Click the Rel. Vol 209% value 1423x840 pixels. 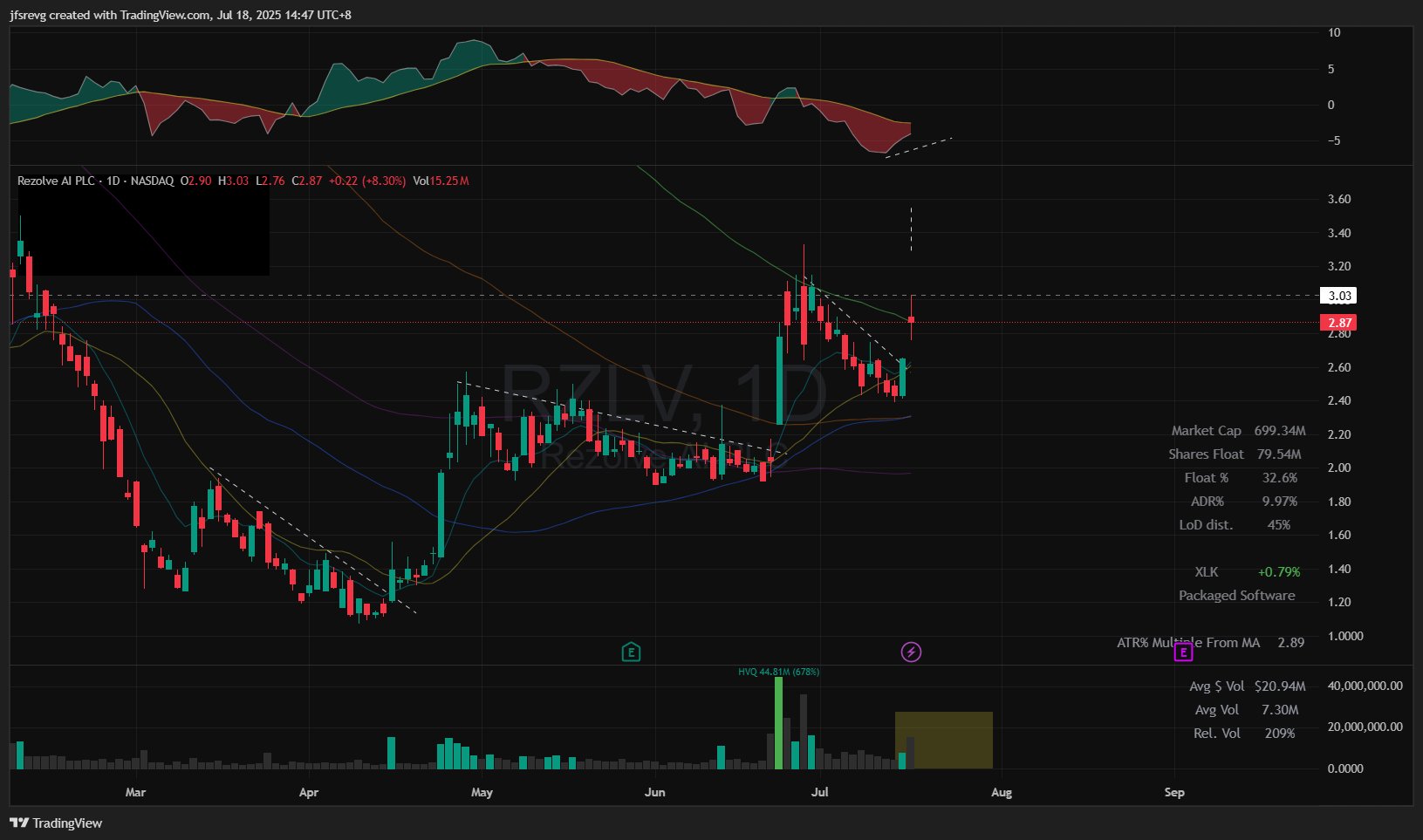tap(1280, 734)
